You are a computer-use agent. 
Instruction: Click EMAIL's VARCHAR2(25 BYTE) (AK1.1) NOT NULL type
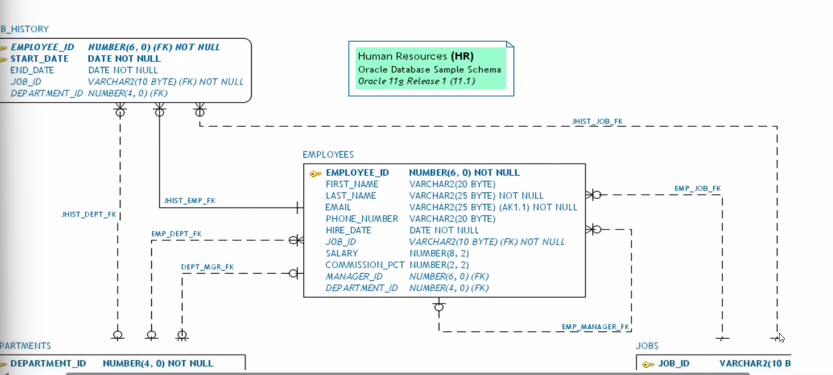point(493,207)
